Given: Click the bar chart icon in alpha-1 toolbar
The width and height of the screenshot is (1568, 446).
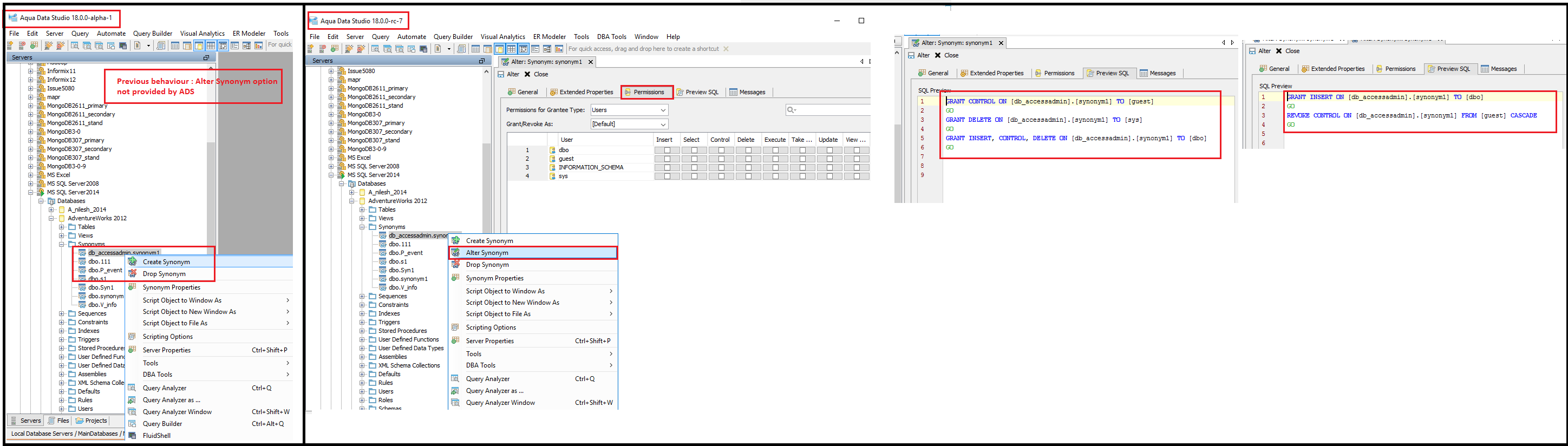Looking at the screenshot, I should [258, 45].
